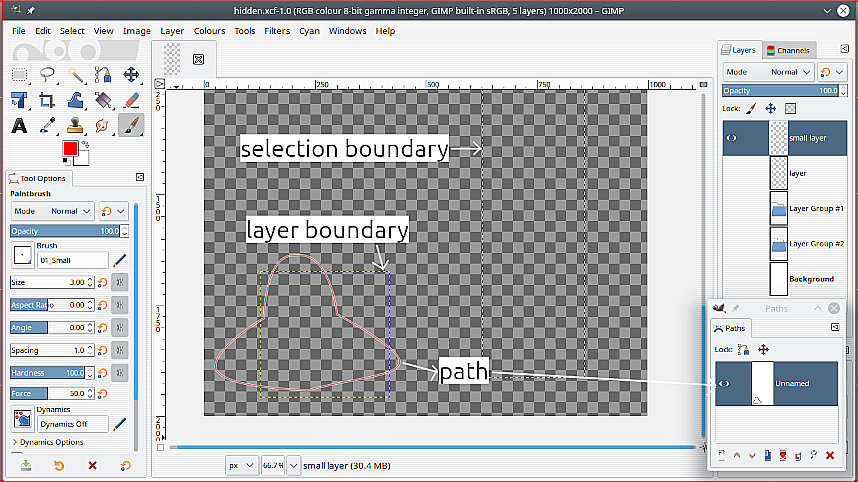Open the dynamics editor pencil icon

tap(119, 424)
